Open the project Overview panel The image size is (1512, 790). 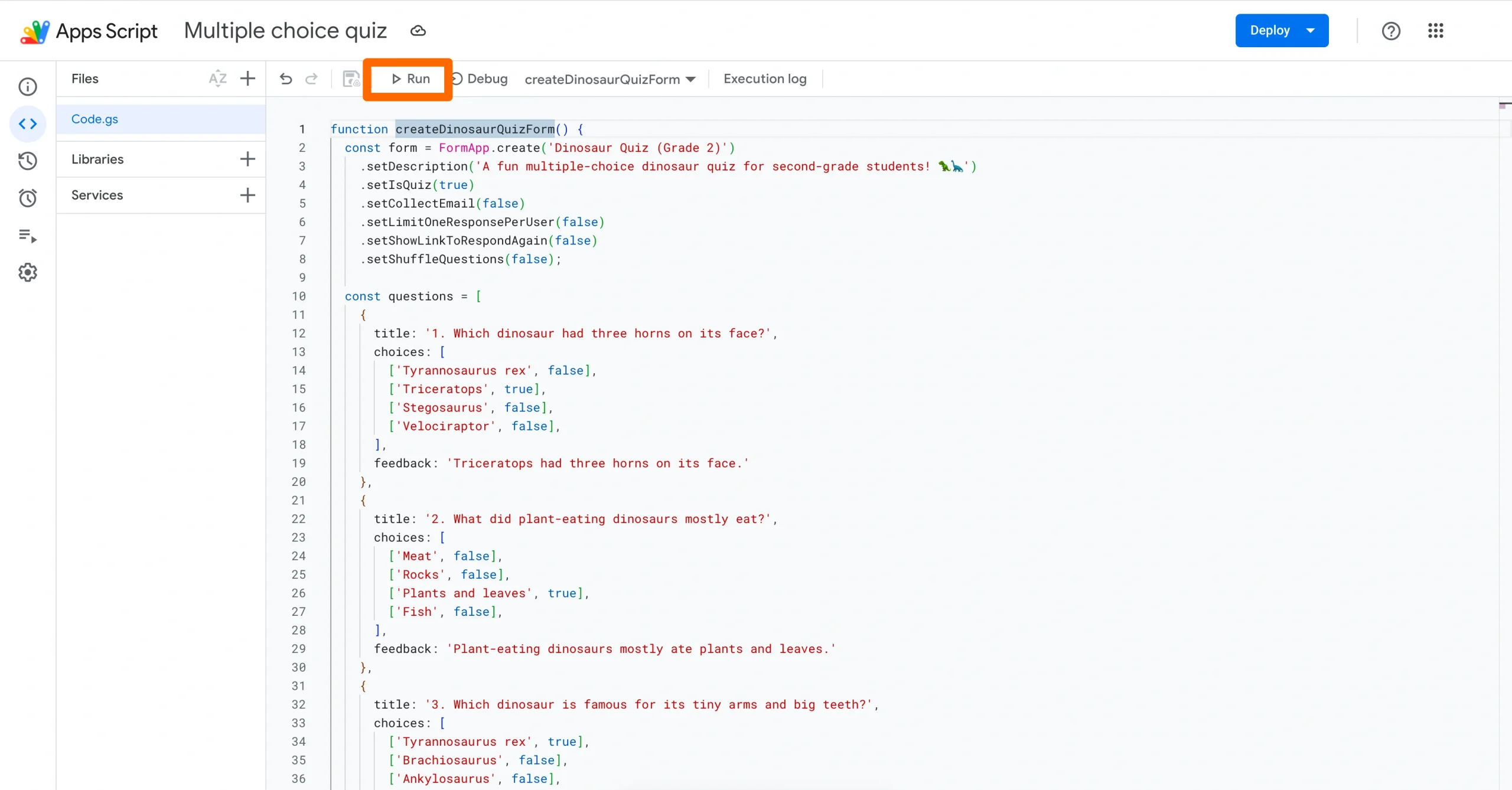tap(27, 86)
